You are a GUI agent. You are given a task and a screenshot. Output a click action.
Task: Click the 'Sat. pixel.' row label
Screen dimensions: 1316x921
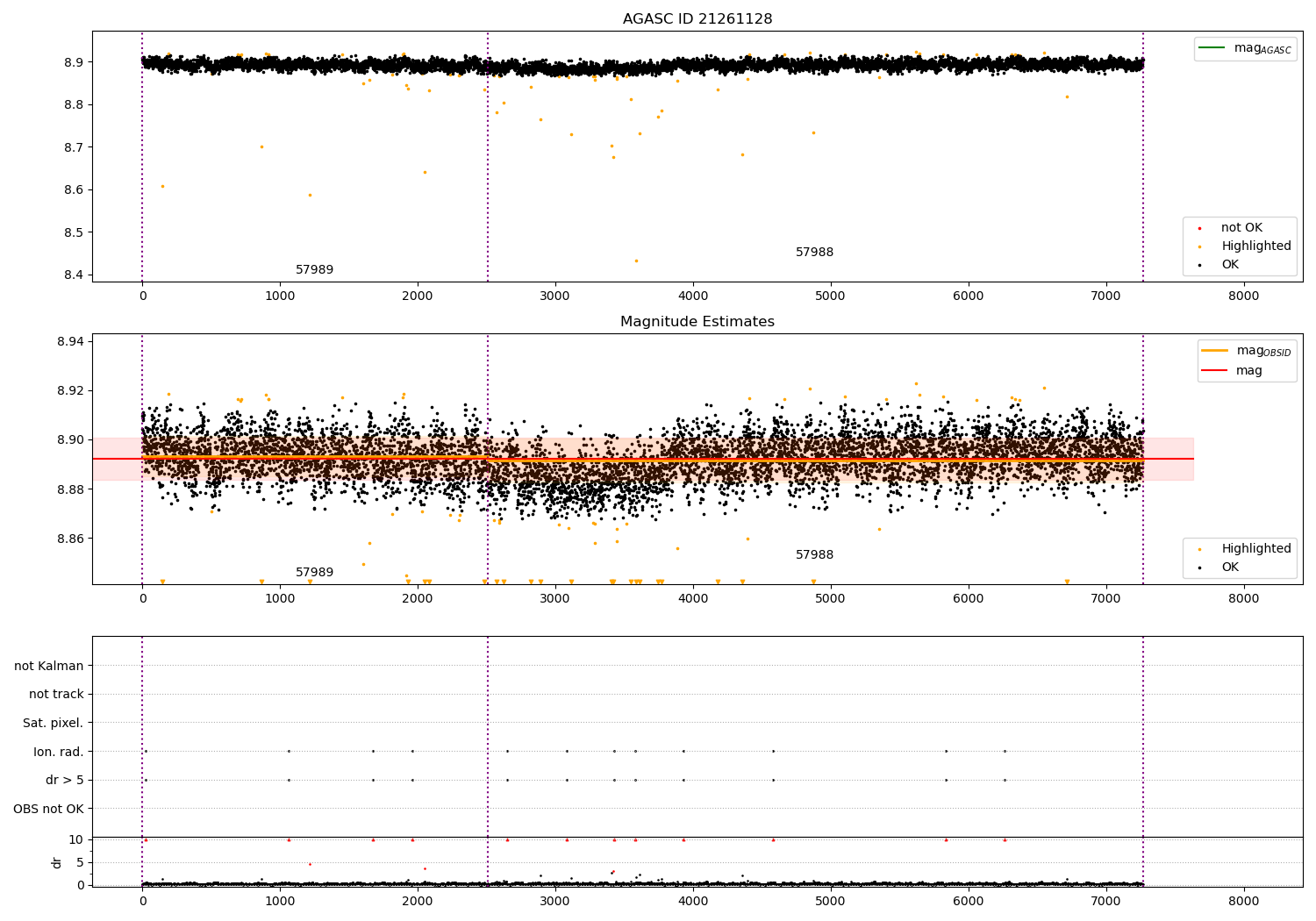click(54, 724)
